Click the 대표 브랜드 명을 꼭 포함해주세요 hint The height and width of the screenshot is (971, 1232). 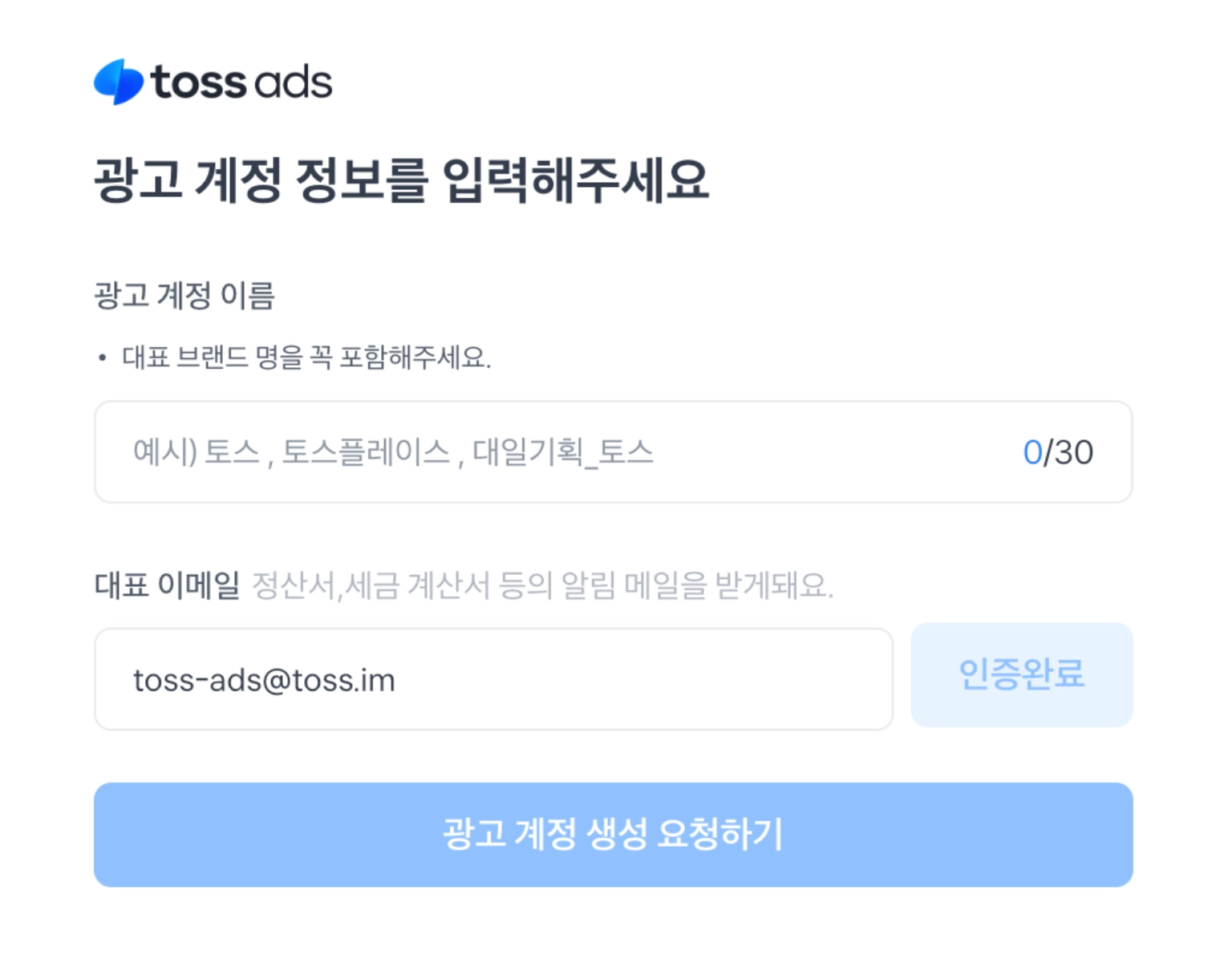(x=306, y=357)
